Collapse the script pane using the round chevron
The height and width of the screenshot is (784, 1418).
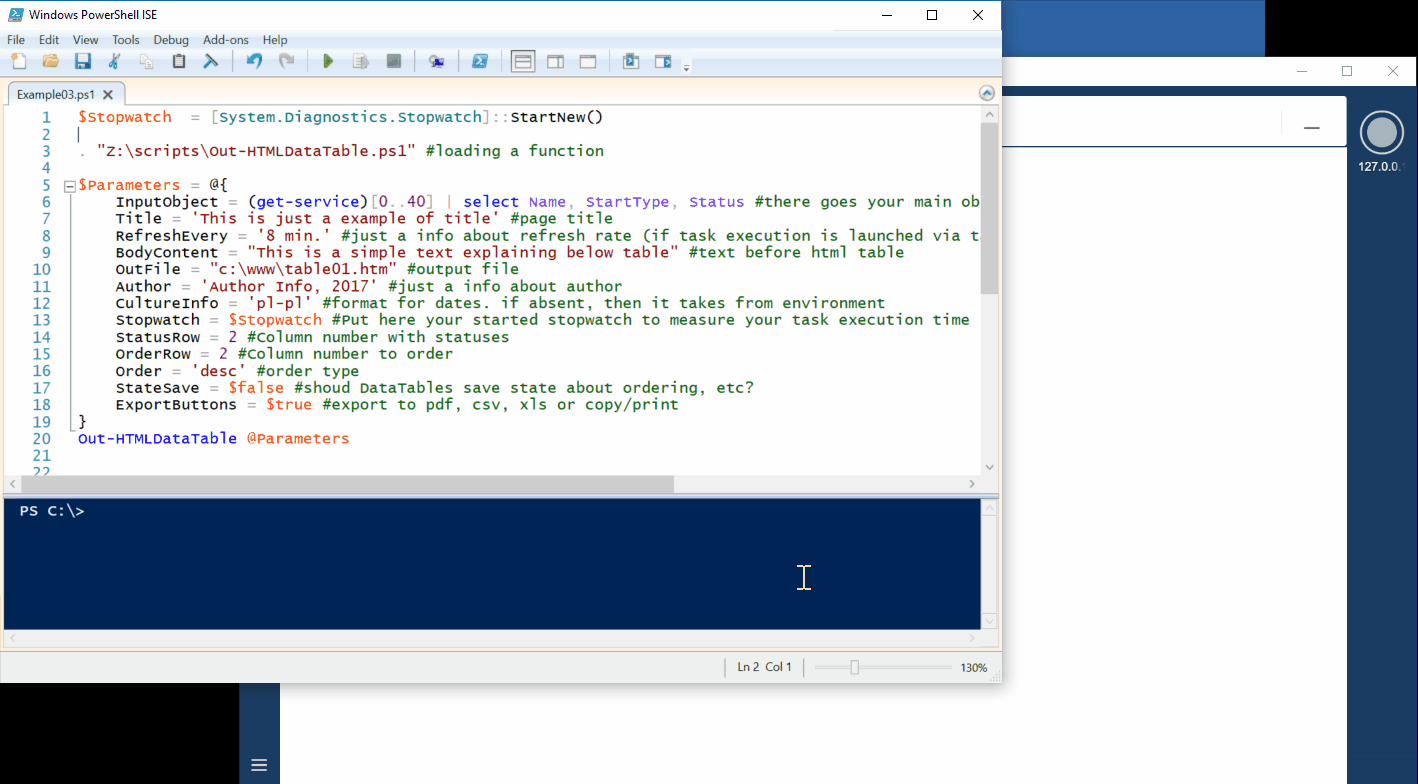click(987, 93)
